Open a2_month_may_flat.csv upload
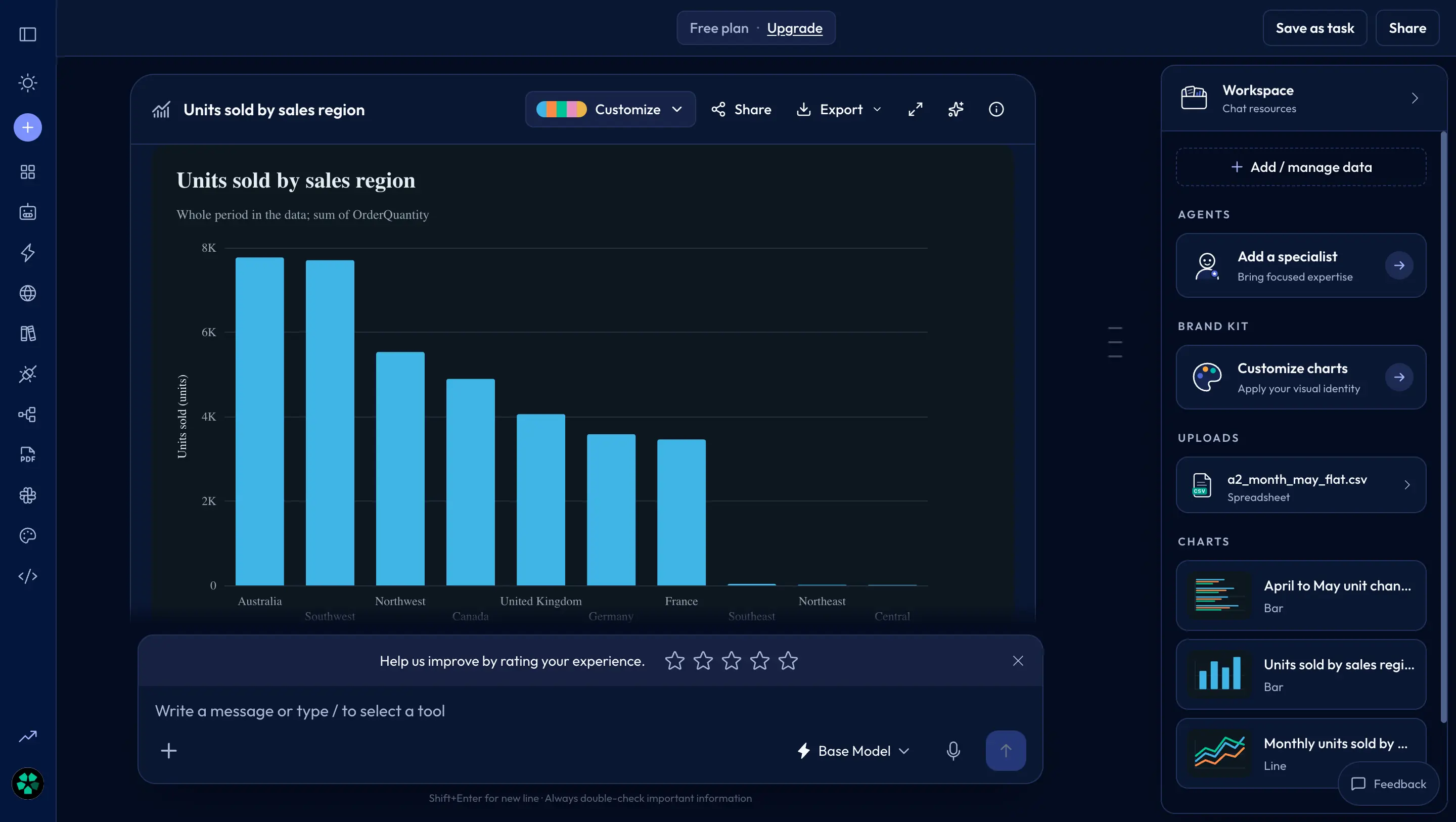The width and height of the screenshot is (1456, 822). 1301,485
